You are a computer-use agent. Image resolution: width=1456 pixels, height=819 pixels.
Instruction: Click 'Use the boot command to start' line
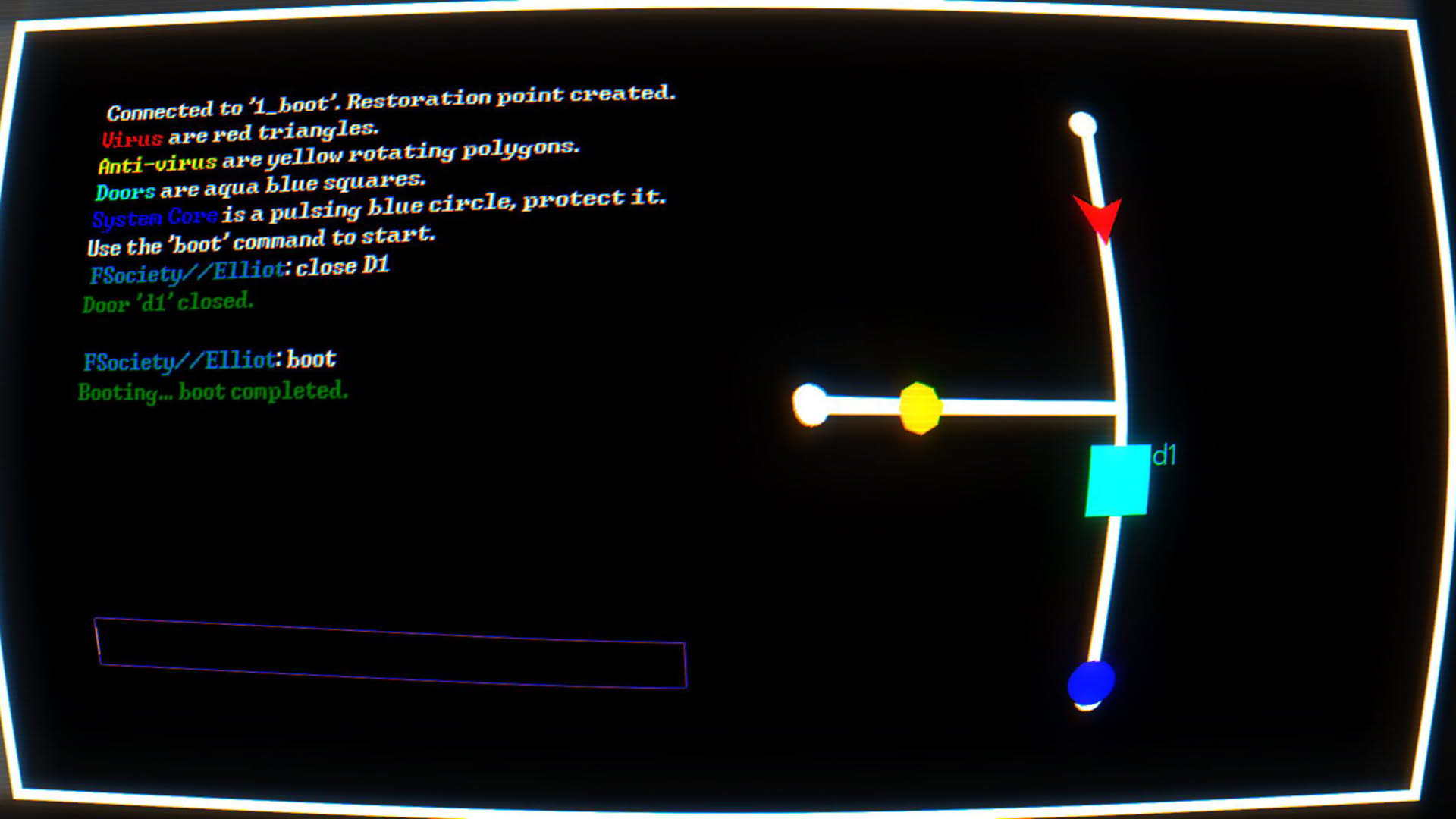click(261, 241)
